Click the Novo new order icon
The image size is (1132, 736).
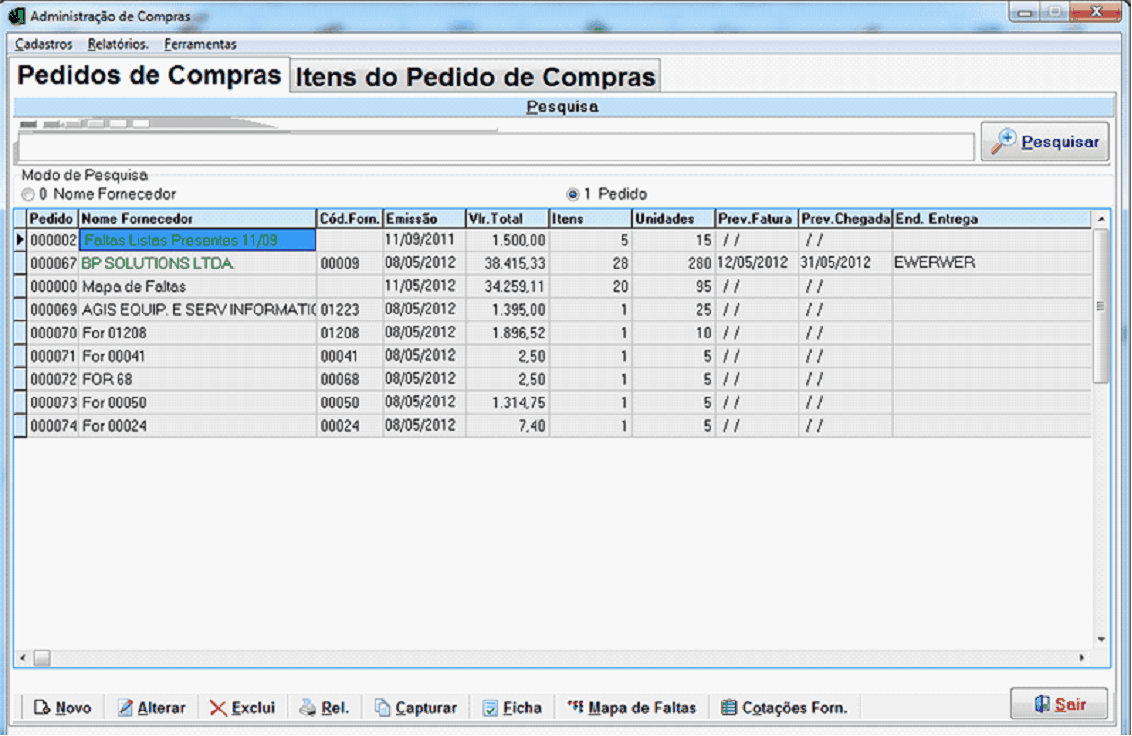click(42, 708)
